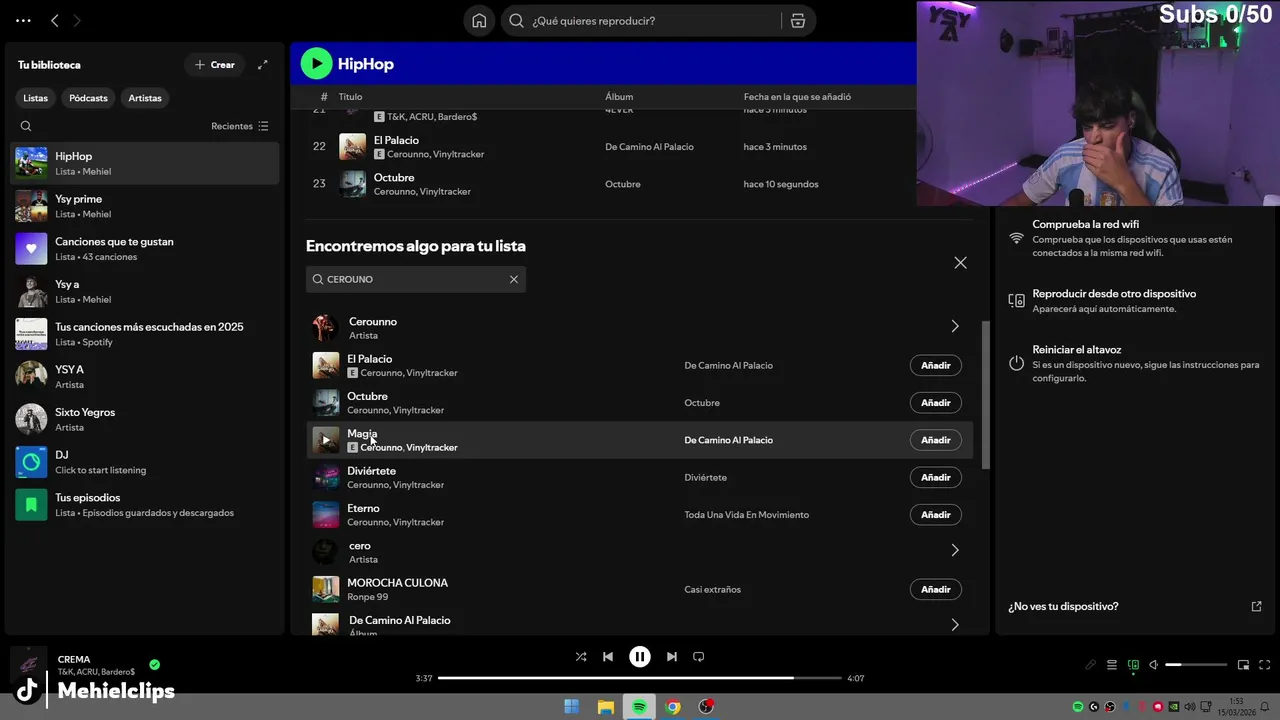The width and height of the screenshot is (1280, 720).
Task: Open Tus canciones más escuchadas en 2025
Action: click(x=145, y=334)
